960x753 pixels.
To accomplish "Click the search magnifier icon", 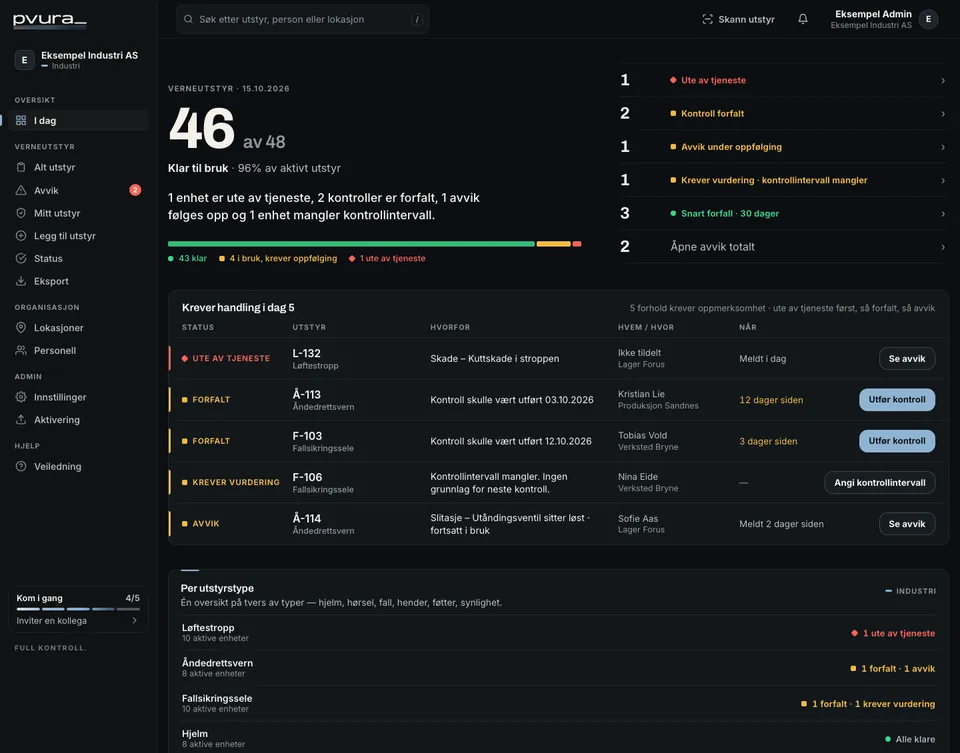I will point(189,19).
